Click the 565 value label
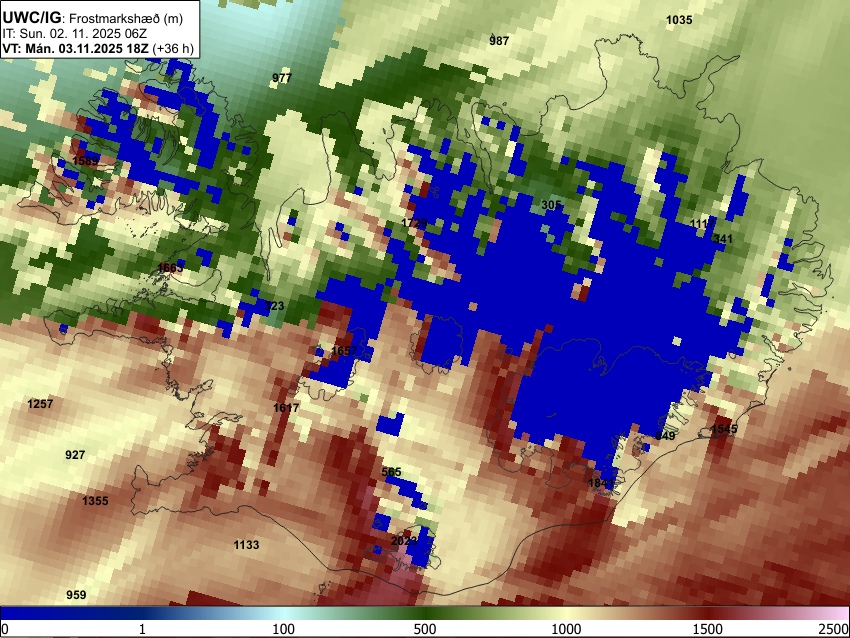The height and width of the screenshot is (638, 850). (391, 472)
